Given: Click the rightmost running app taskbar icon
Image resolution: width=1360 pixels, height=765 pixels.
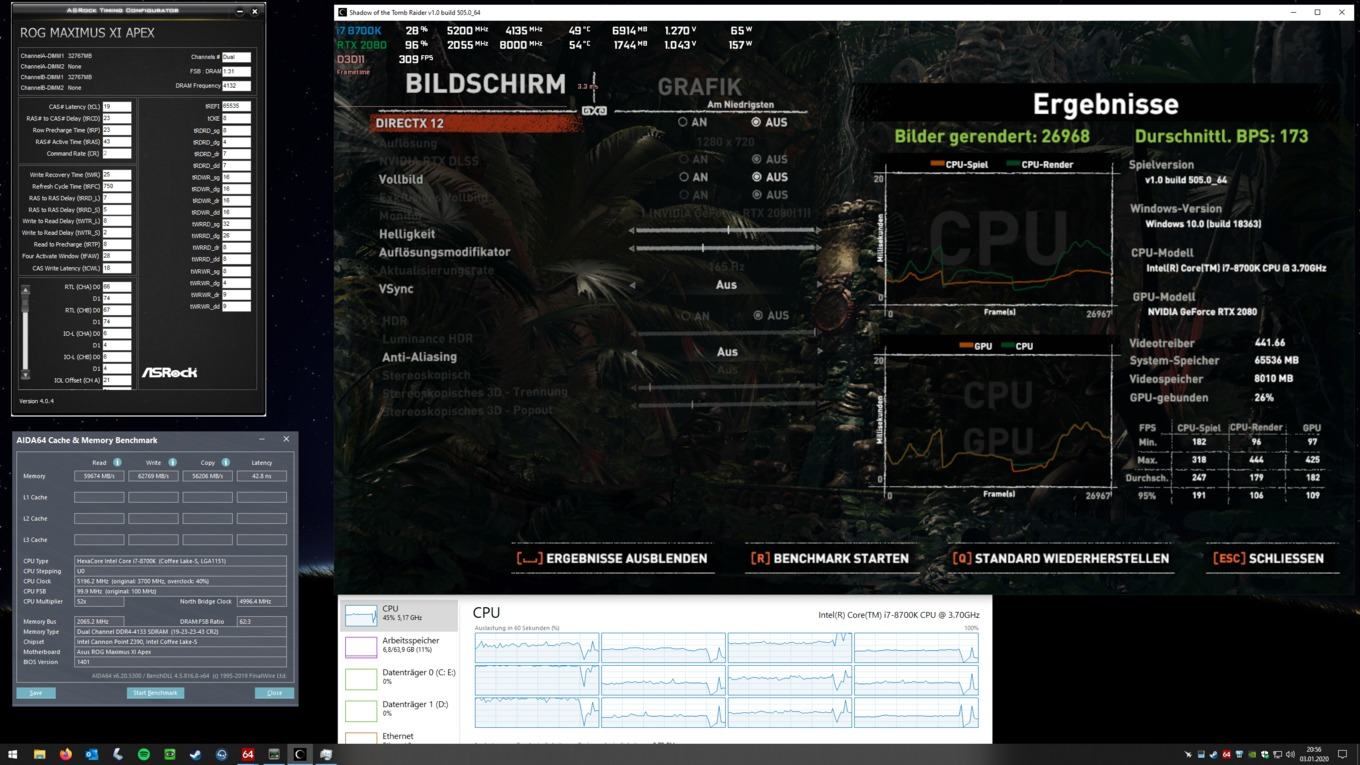Looking at the screenshot, I should pyautogui.click(x=325, y=754).
